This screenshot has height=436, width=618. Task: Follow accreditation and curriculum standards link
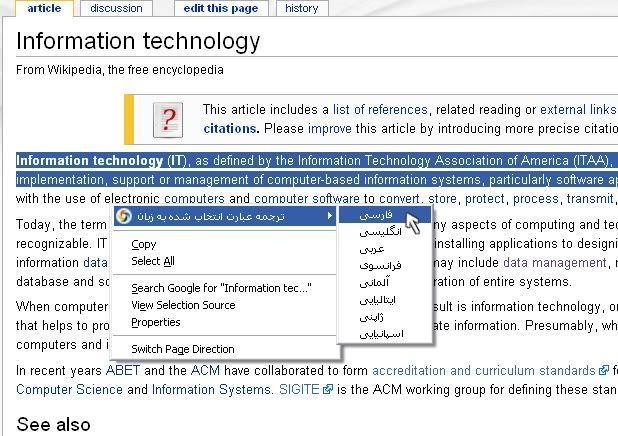click(484, 371)
